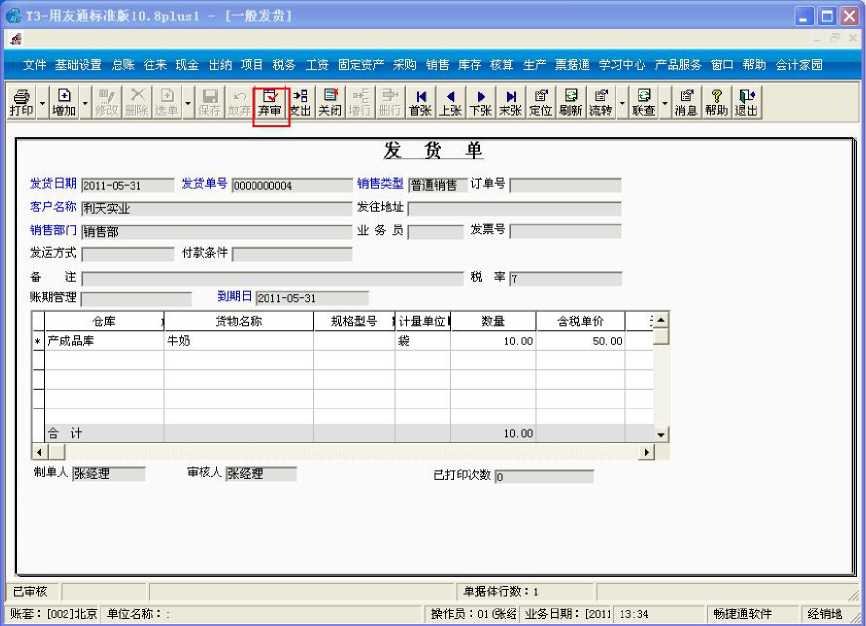Click the horizontal scroll left arrow

tap(39, 453)
